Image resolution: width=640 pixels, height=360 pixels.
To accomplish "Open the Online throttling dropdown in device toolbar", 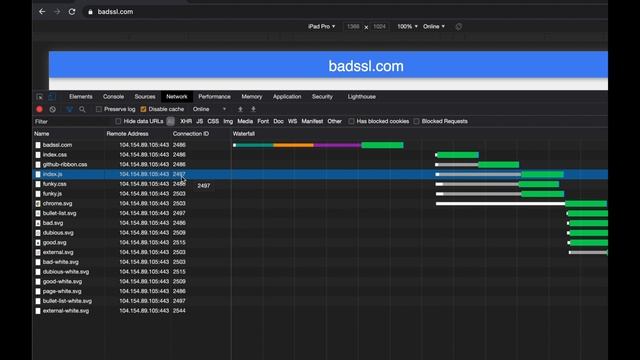I will tap(434, 27).
